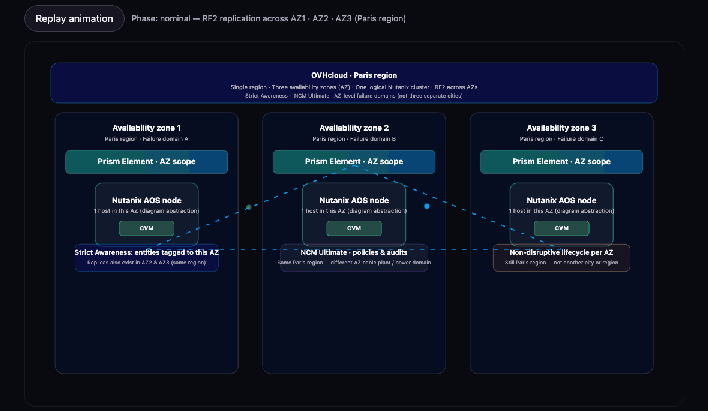Click the Replay animation button
This screenshot has height=411, width=708.
pyautogui.click(x=74, y=19)
